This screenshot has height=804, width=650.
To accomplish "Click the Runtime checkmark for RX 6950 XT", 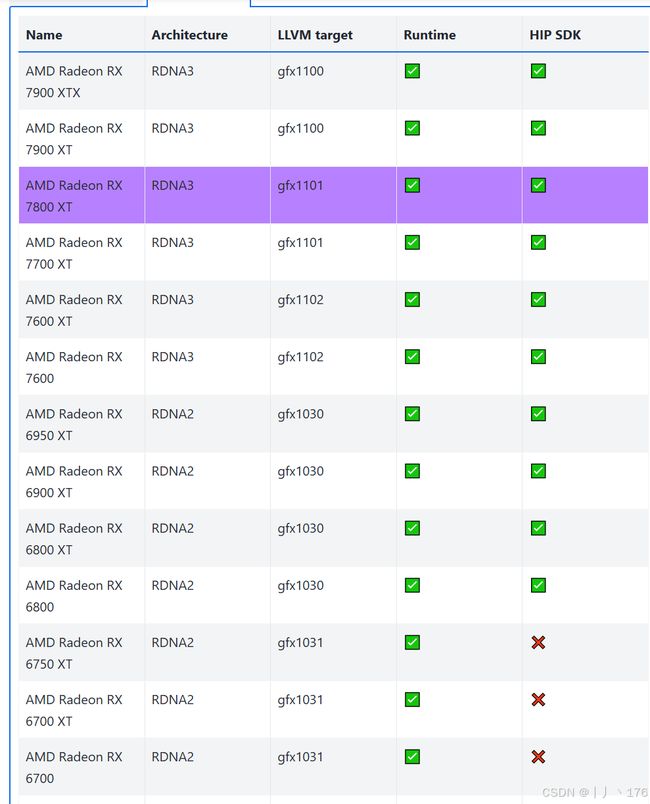I will click(412, 414).
